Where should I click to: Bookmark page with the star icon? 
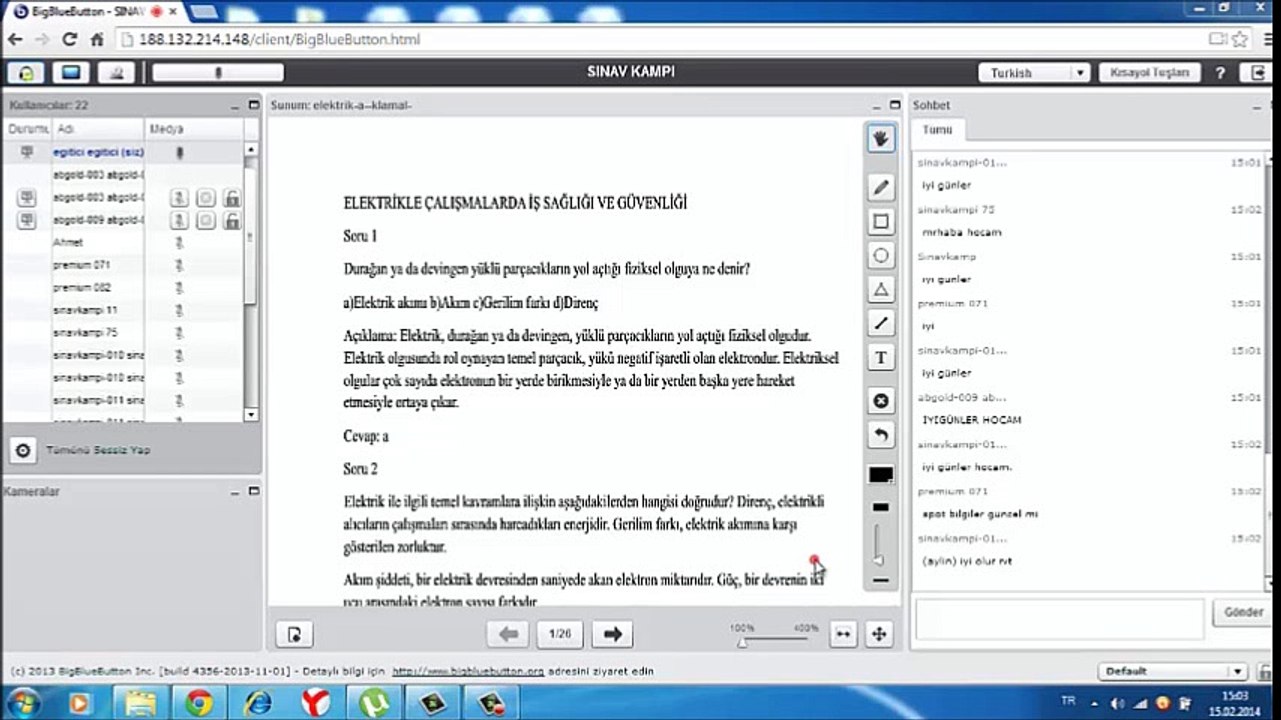point(1240,40)
